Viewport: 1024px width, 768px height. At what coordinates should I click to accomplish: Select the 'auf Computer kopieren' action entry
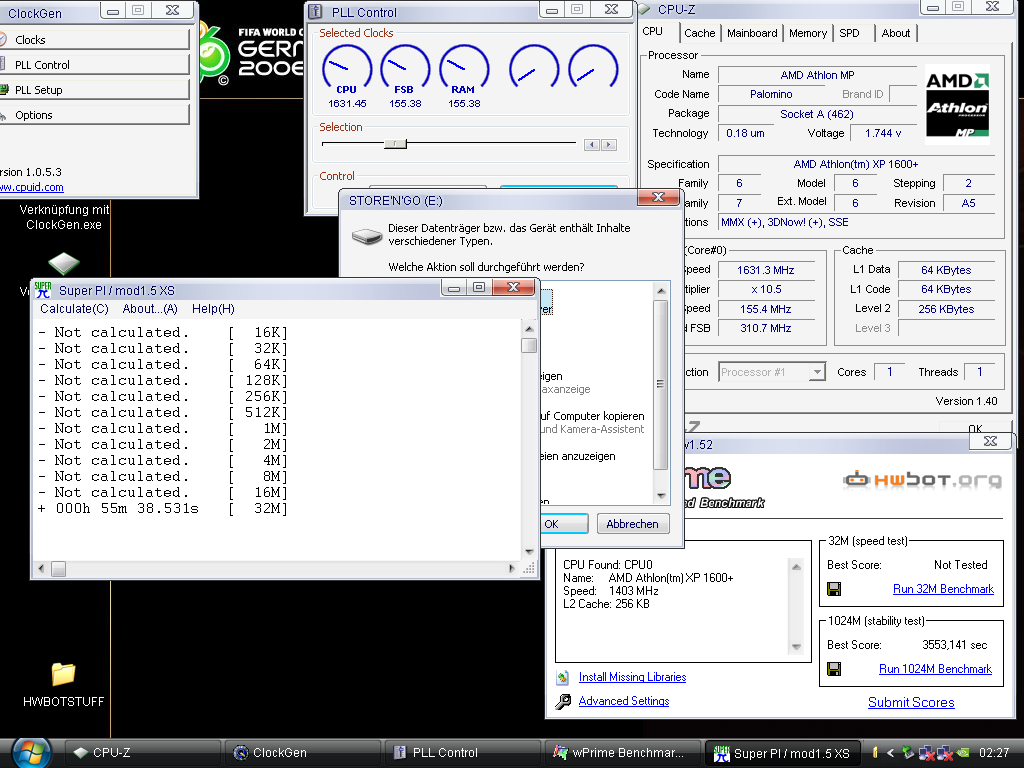592,423
